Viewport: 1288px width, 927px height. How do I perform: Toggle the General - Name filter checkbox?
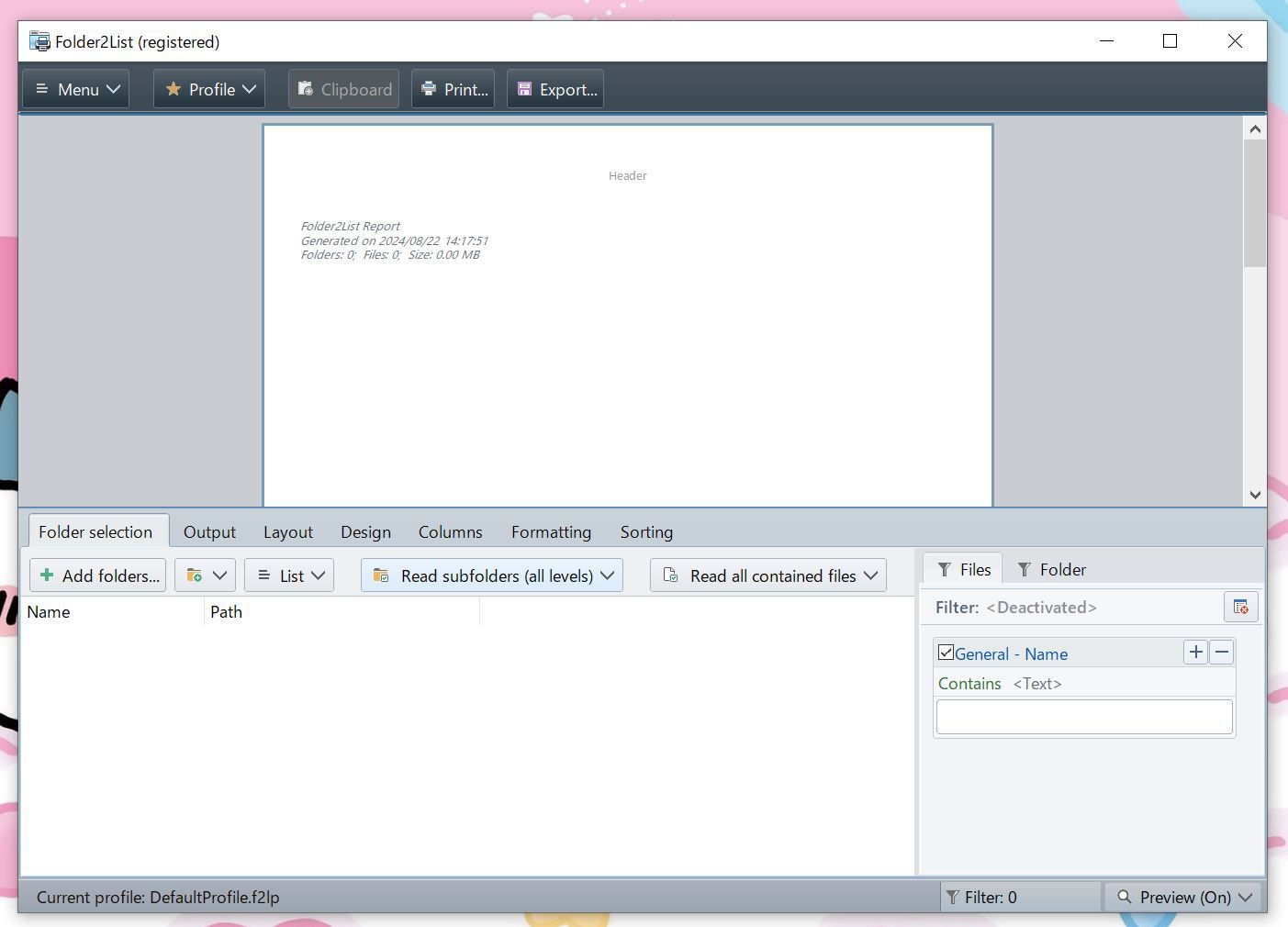[946, 653]
